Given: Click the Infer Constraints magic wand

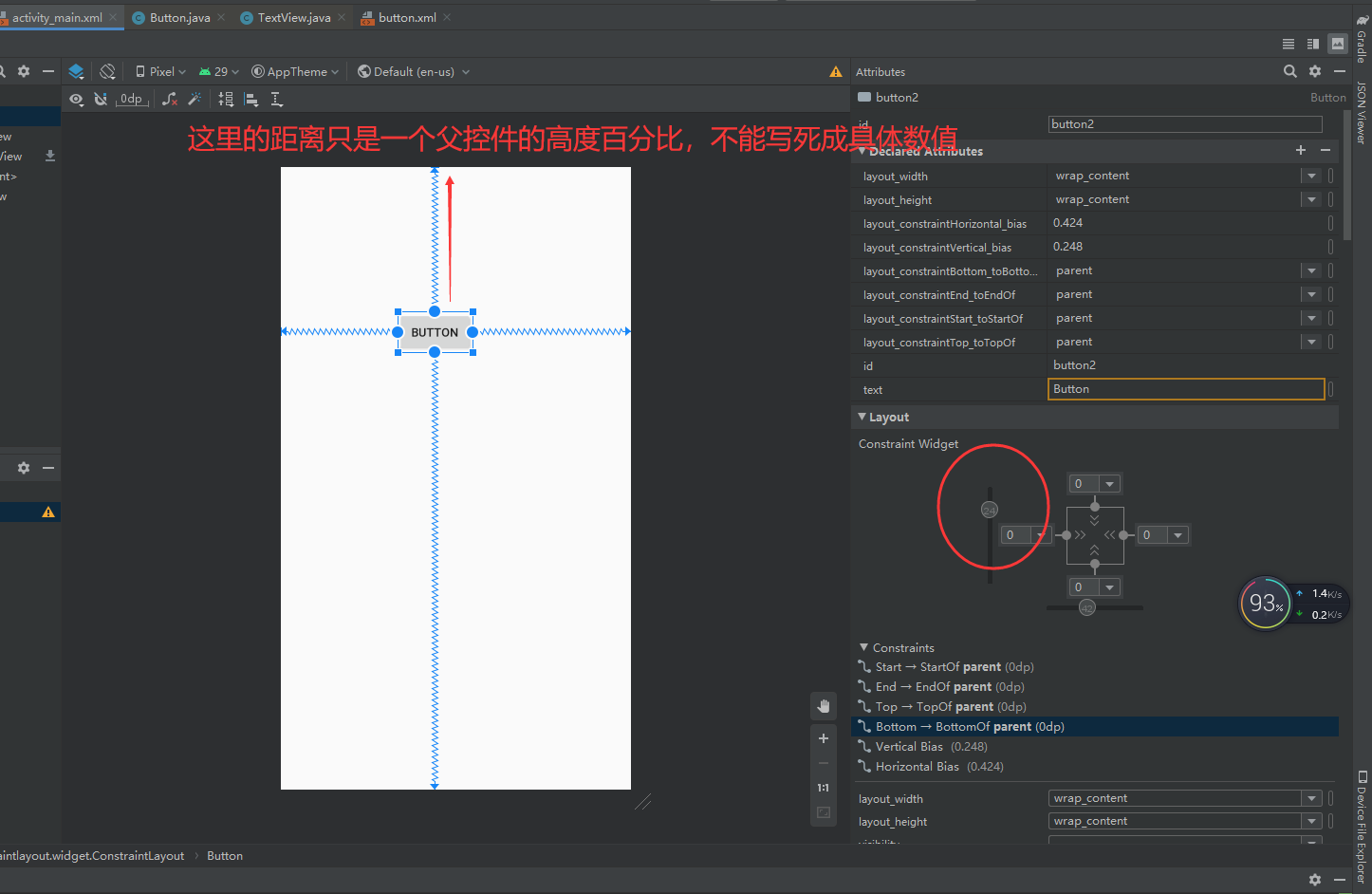Looking at the screenshot, I should (x=195, y=99).
